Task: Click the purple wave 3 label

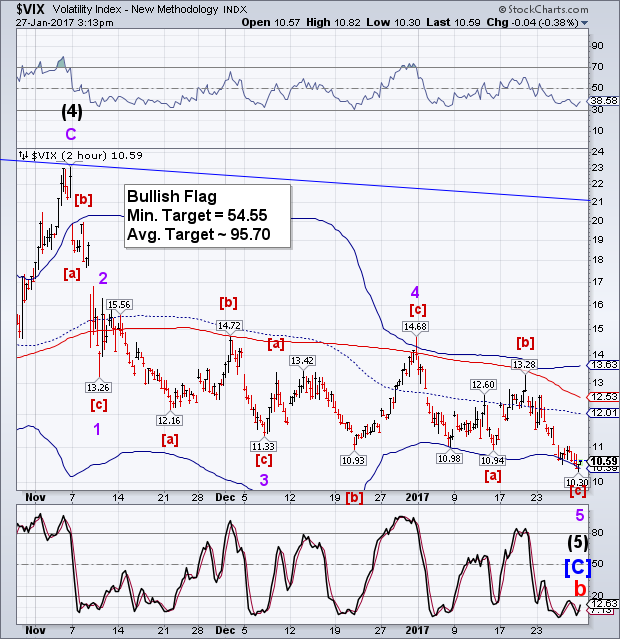Action: pyautogui.click(x=265, y=480)
